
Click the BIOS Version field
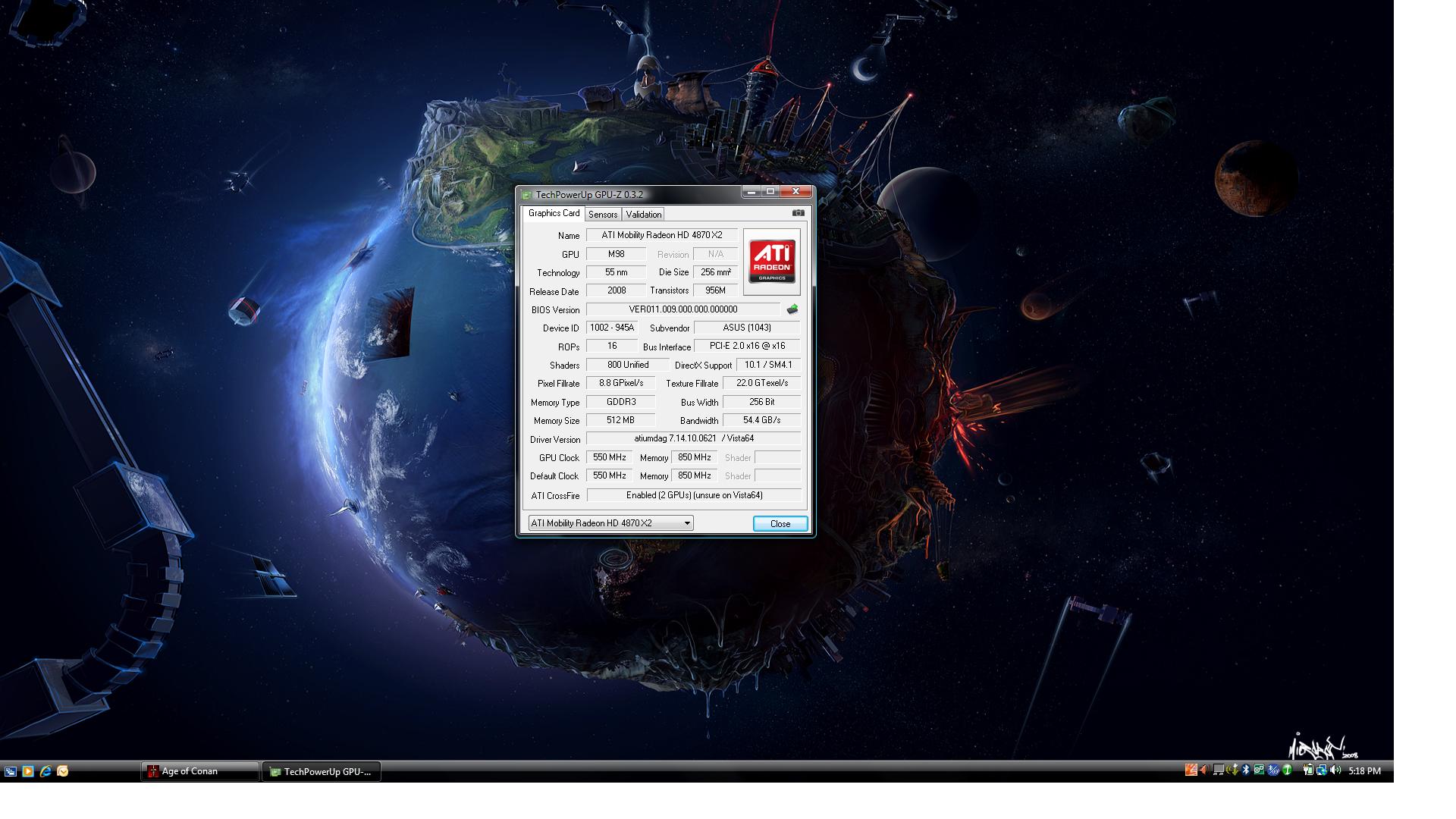point(683,309)
